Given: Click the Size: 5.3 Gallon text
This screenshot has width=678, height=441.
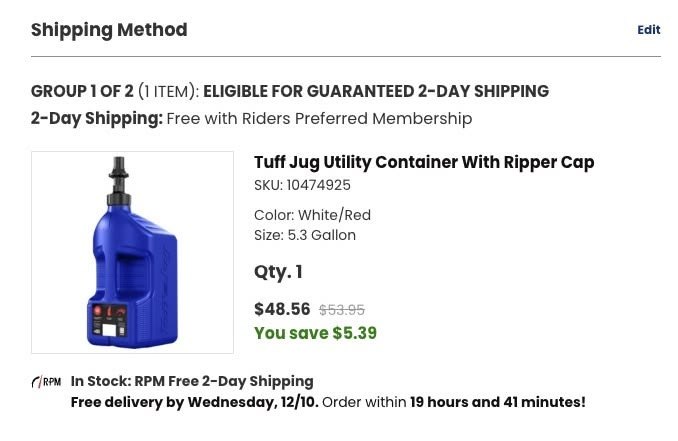Looking at the screenshot, I should pos(305,235).
